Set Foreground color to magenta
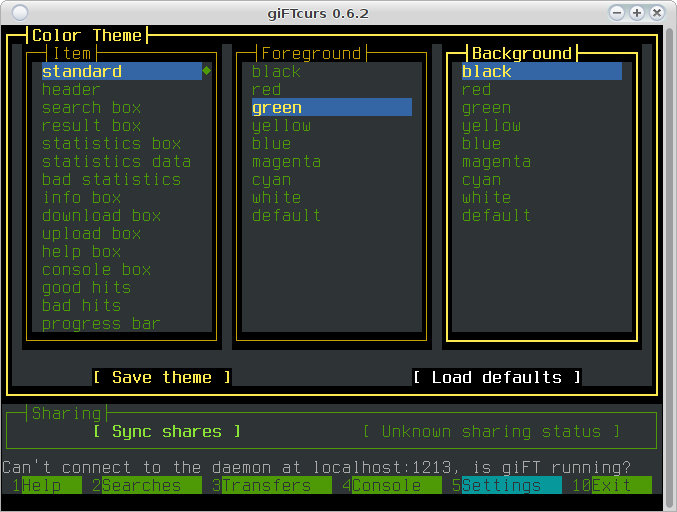 [286, 161]
